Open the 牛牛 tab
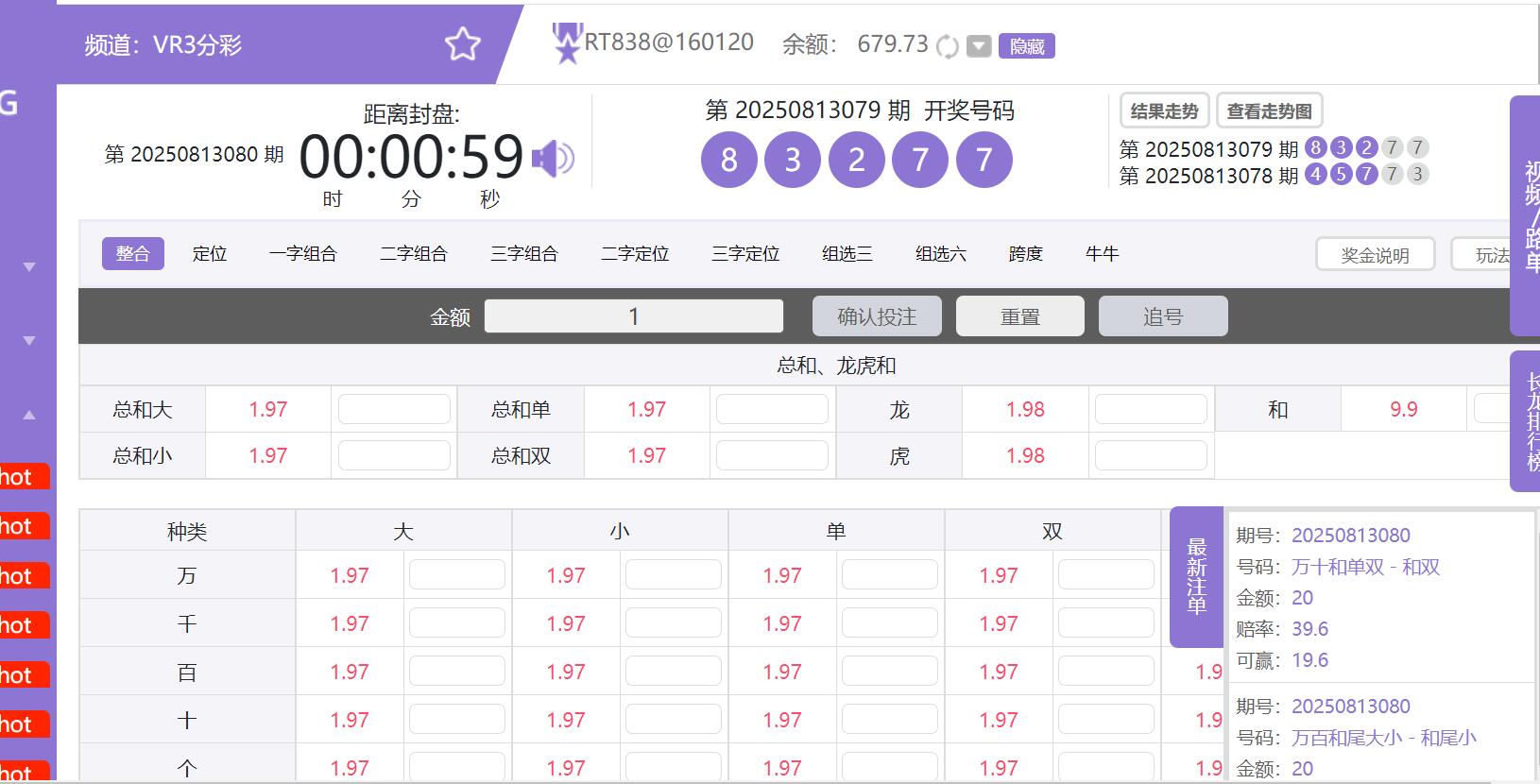 click(x=1102, y=254)
